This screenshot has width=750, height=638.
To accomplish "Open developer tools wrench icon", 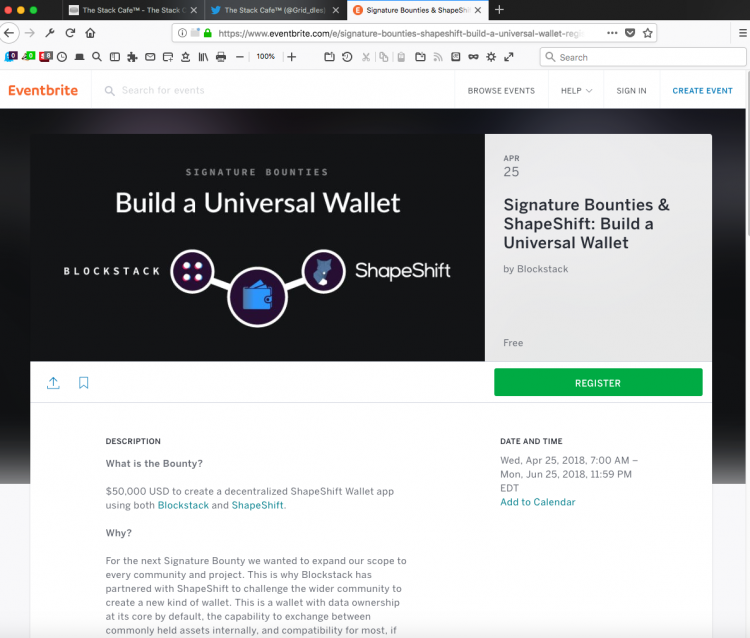I will coord(50,33).
